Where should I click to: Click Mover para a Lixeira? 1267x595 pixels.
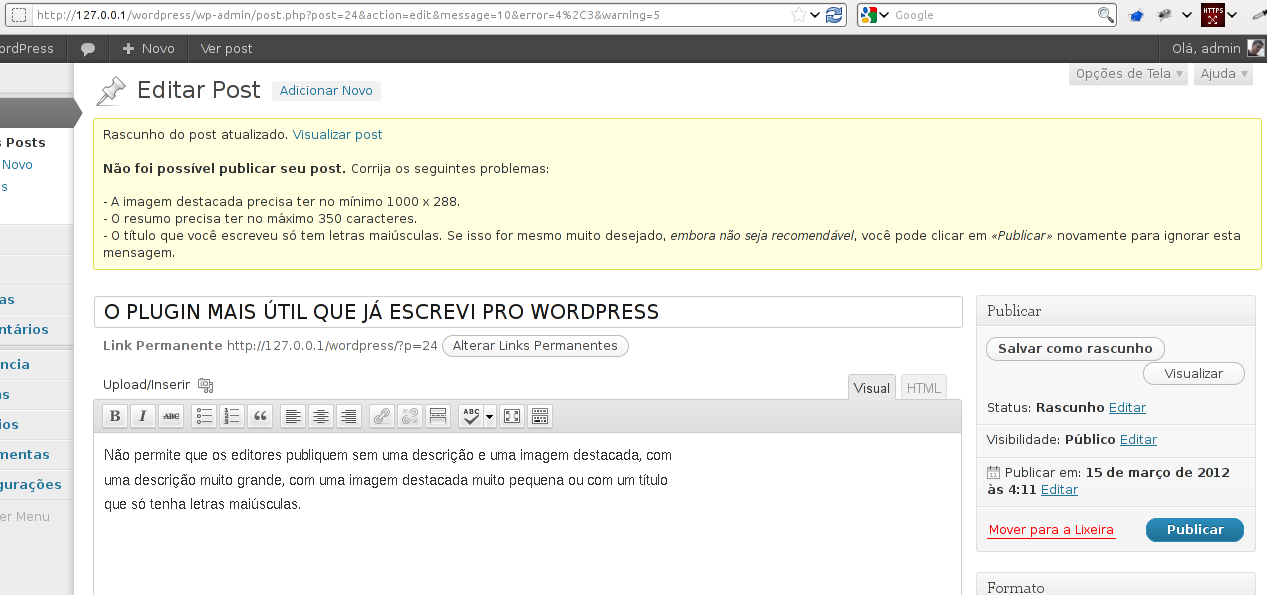(x=1051, y=530)
